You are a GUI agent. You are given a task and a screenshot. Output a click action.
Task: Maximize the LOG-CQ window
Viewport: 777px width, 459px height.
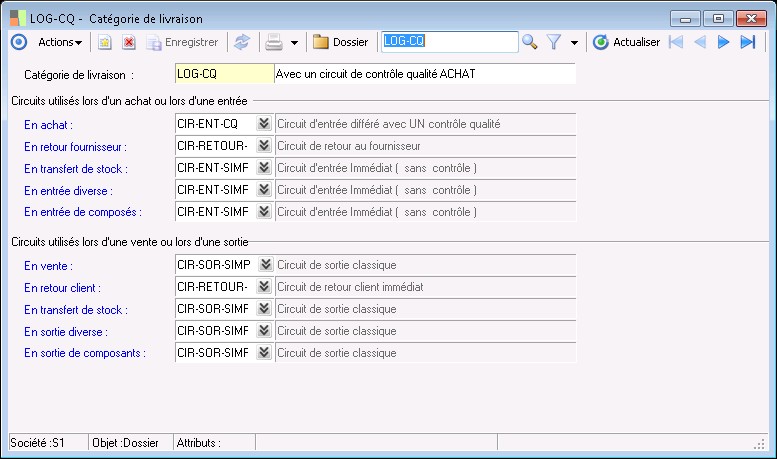tap(718, 19)
